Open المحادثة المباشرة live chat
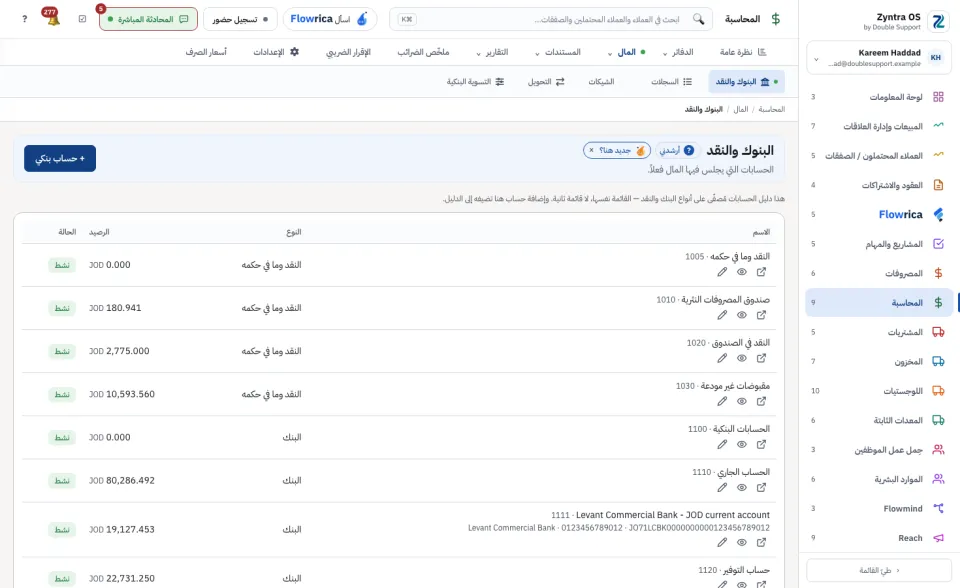 click(148, 19)
